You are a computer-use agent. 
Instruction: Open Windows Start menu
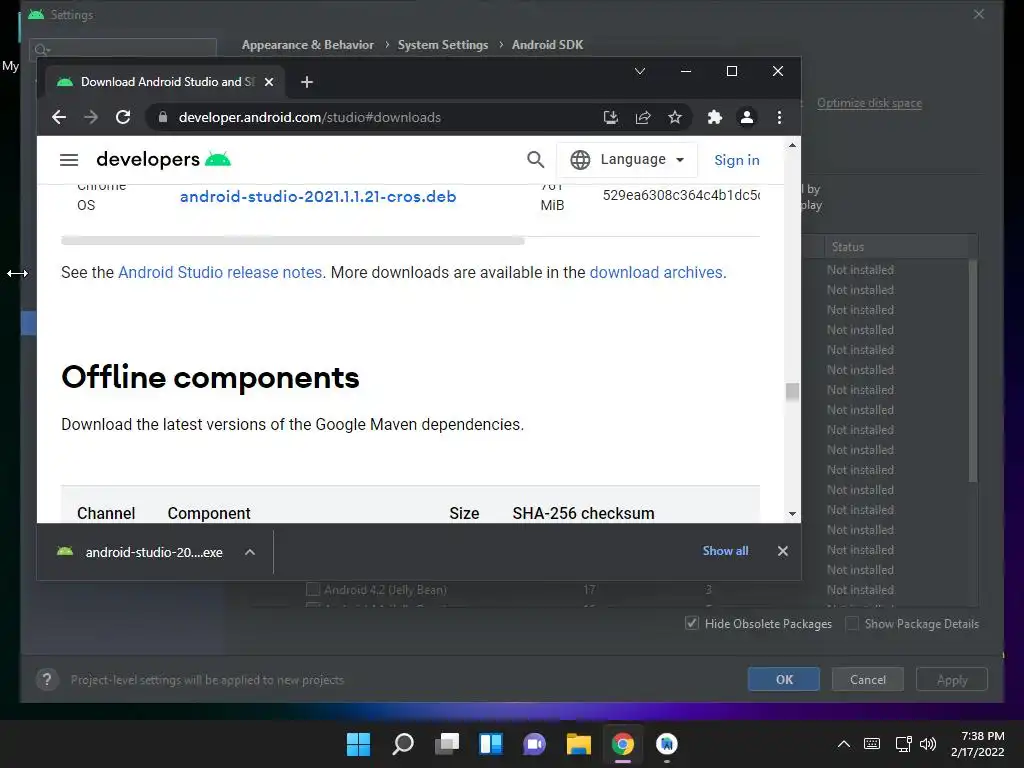pyautogui.click(x=358, y=744)
